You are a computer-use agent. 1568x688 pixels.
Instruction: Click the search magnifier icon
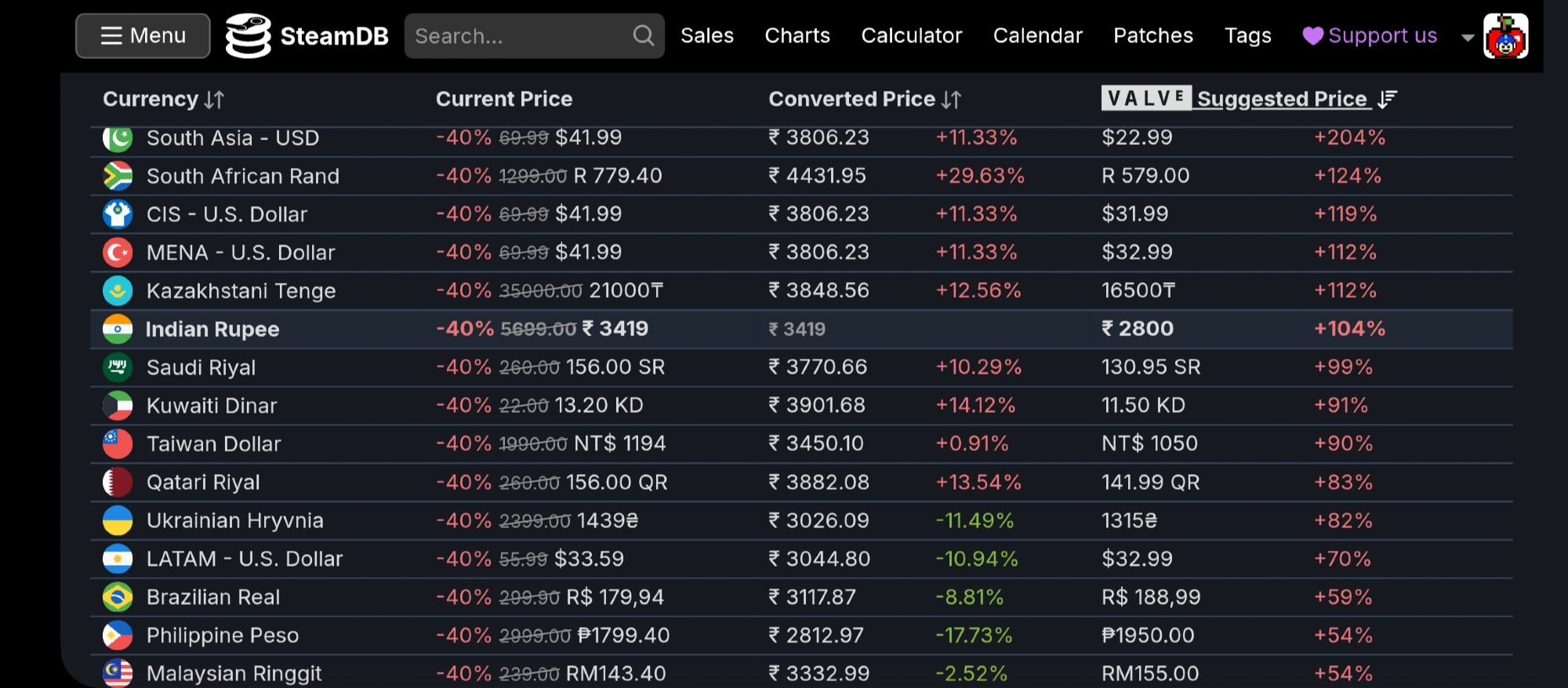(x=643, y=36)
